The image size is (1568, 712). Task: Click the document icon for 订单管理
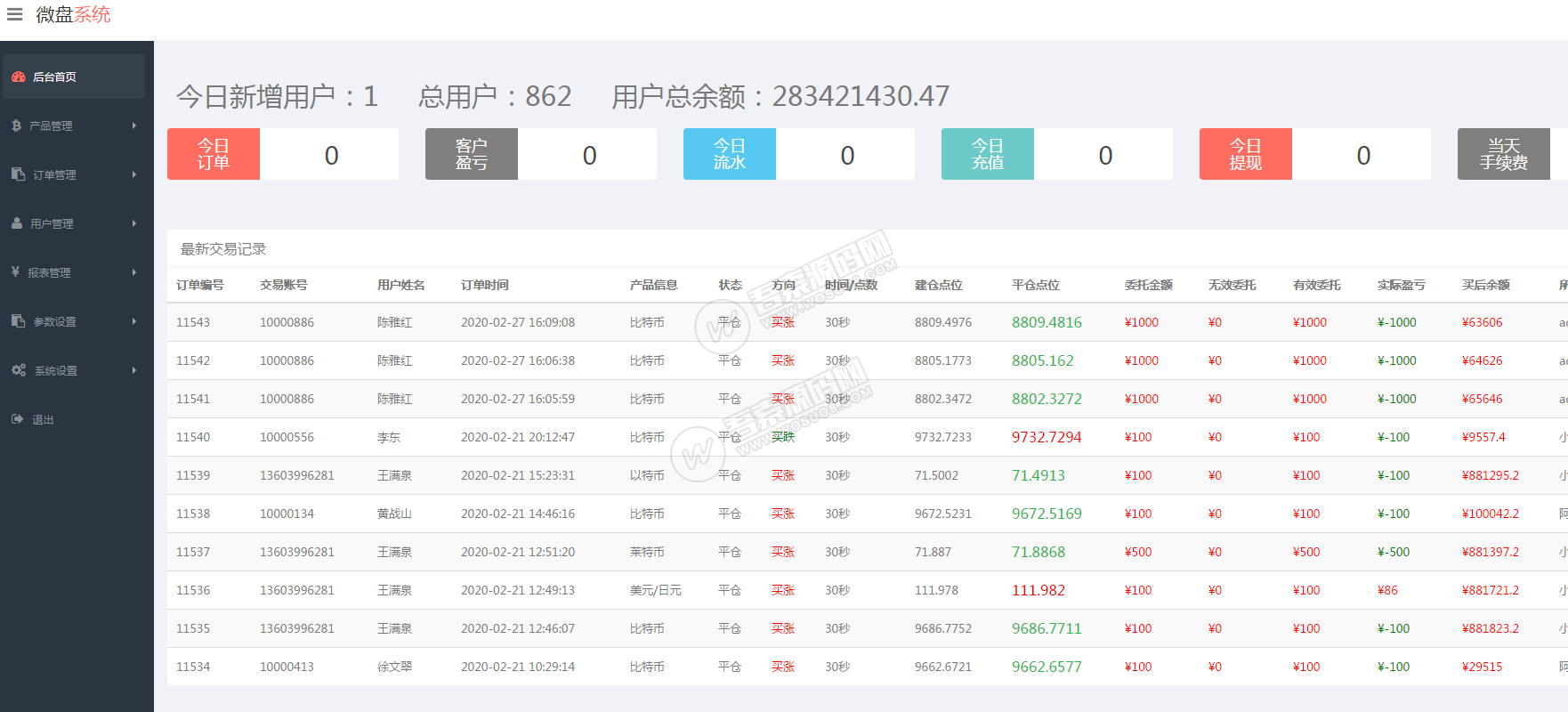[18, 174]
